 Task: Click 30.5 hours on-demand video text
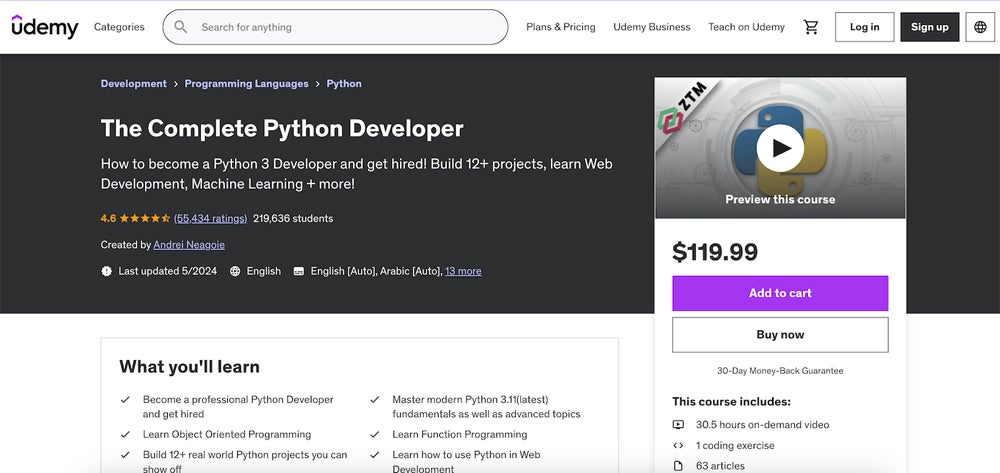[763, 425]
